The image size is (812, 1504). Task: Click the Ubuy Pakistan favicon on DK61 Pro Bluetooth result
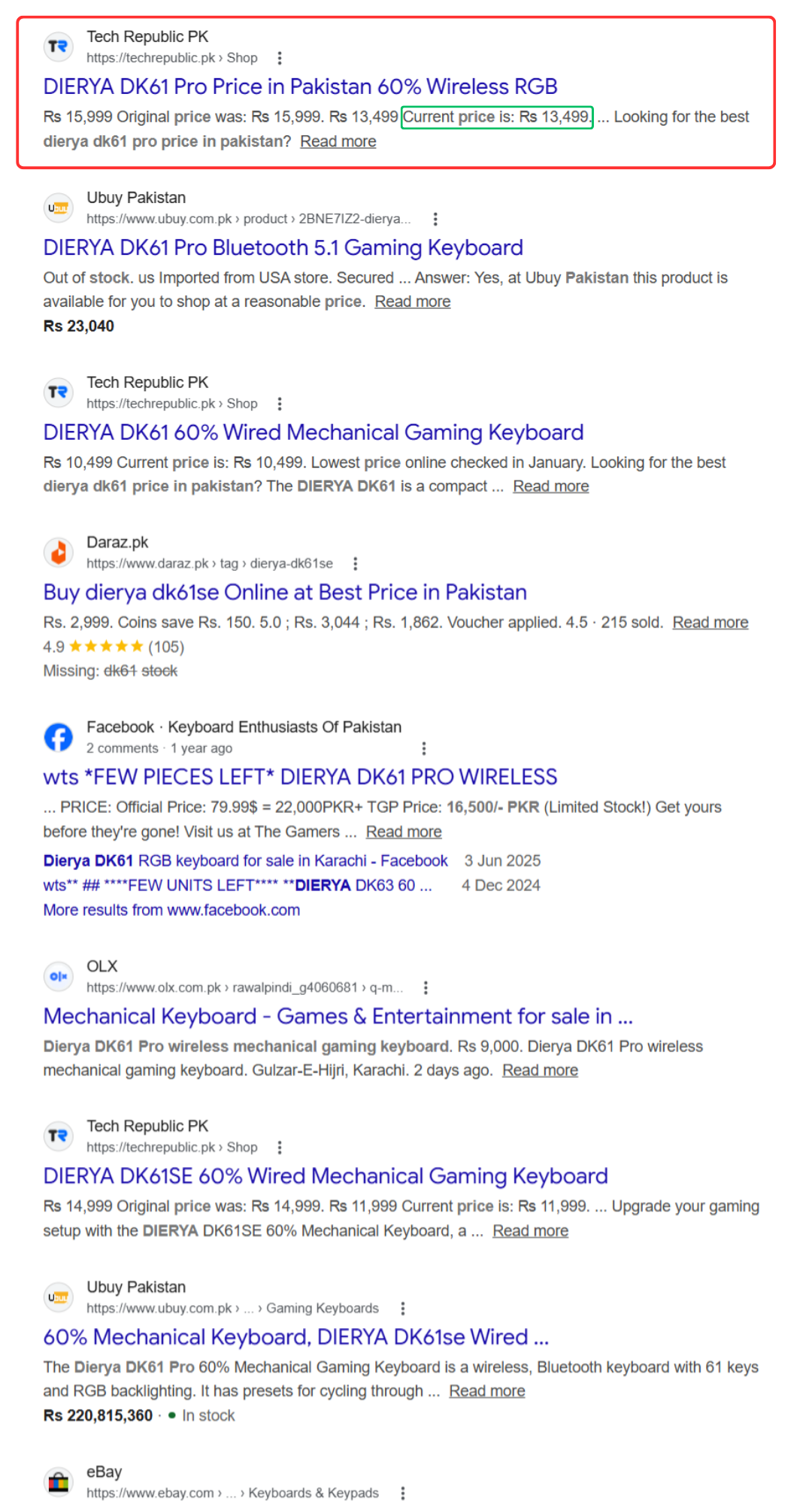click(x=58, y=208)
